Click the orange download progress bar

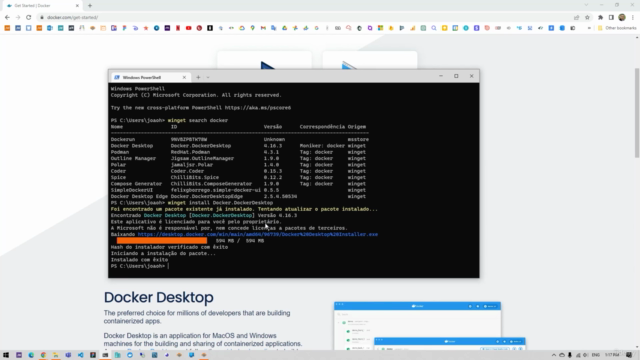tap(162, 241)
